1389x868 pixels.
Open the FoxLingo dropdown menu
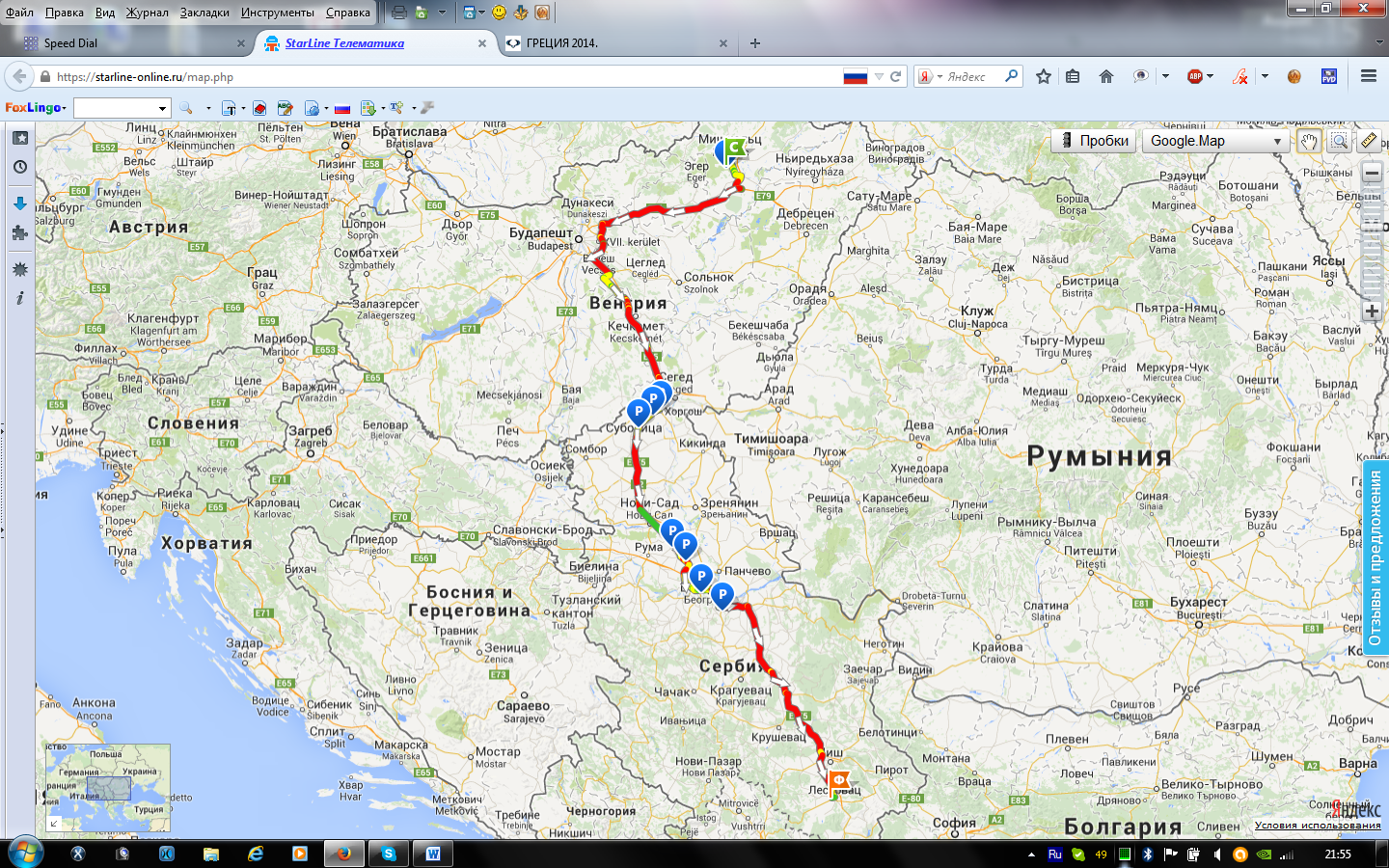pos(36,108)
